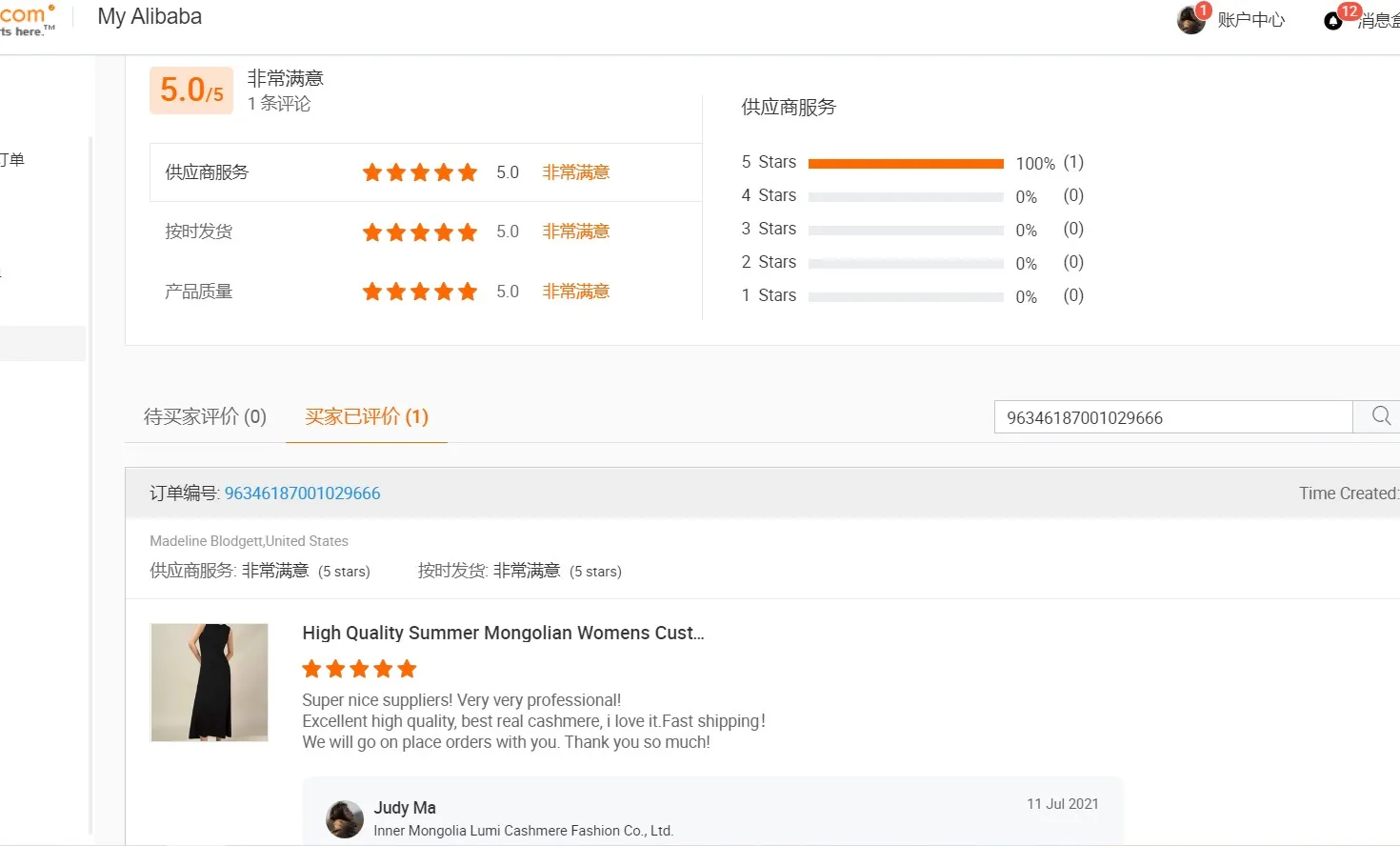This screenshot has width=1400, height=846.
Task: Click the 账户中心 account center link
Action: click(1250, 20)
